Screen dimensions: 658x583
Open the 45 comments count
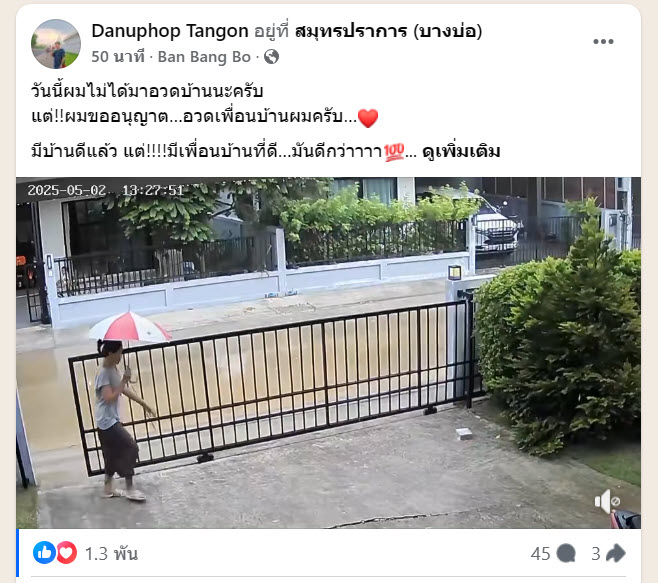click(x=540, y=554)
